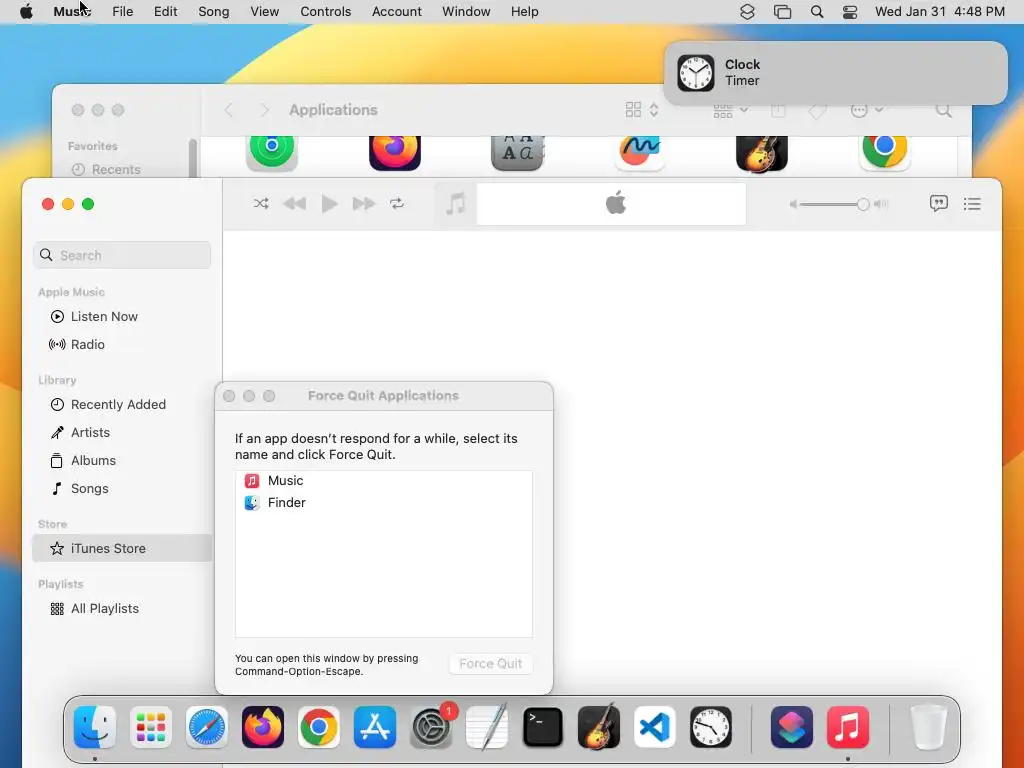
Task: Launch Google Chrome from the Dock
Action: (x=319, y=727)
